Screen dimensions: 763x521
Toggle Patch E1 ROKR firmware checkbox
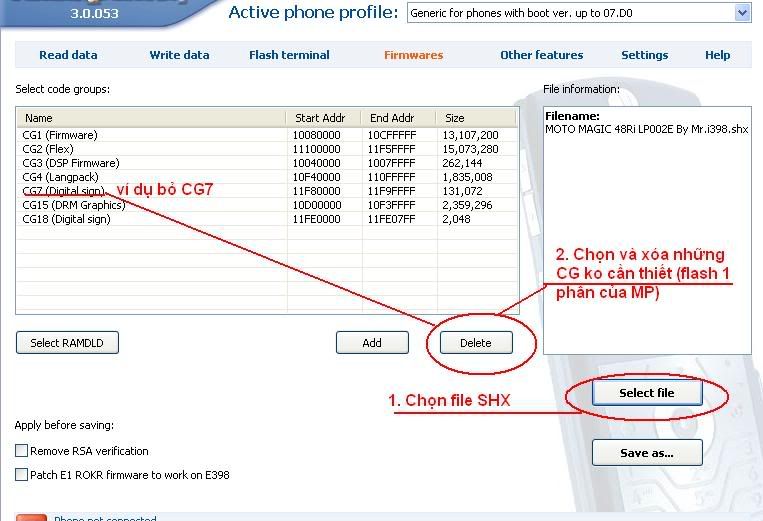(x=22, y=475)
